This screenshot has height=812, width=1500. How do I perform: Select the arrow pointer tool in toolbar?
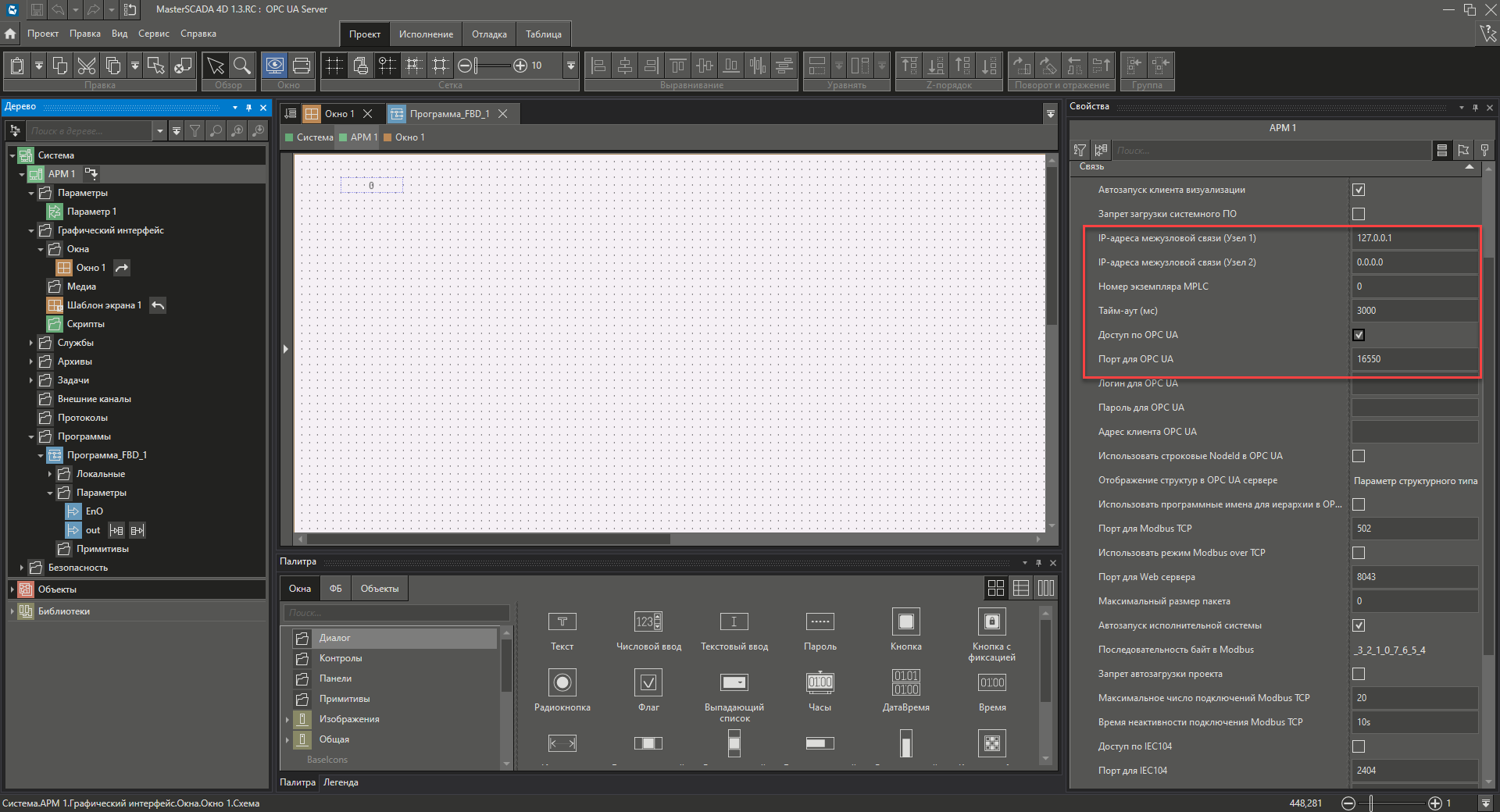(216, 66)
